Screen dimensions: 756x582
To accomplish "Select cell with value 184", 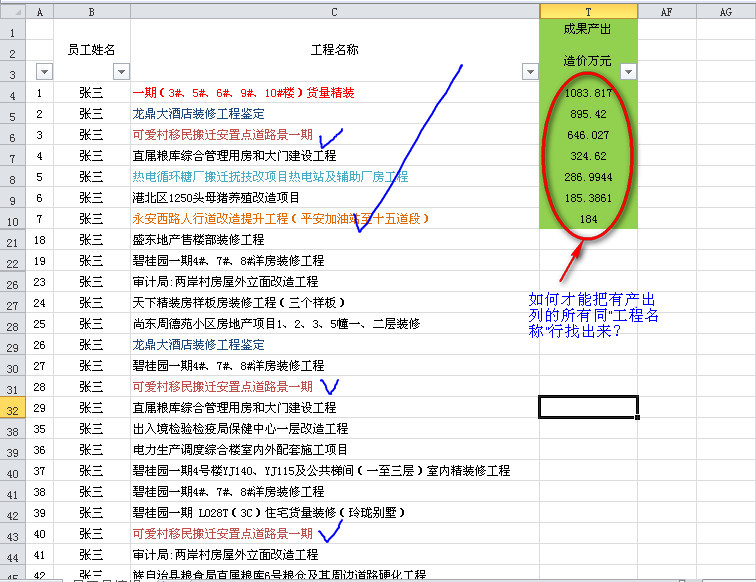I will (588, 219).
